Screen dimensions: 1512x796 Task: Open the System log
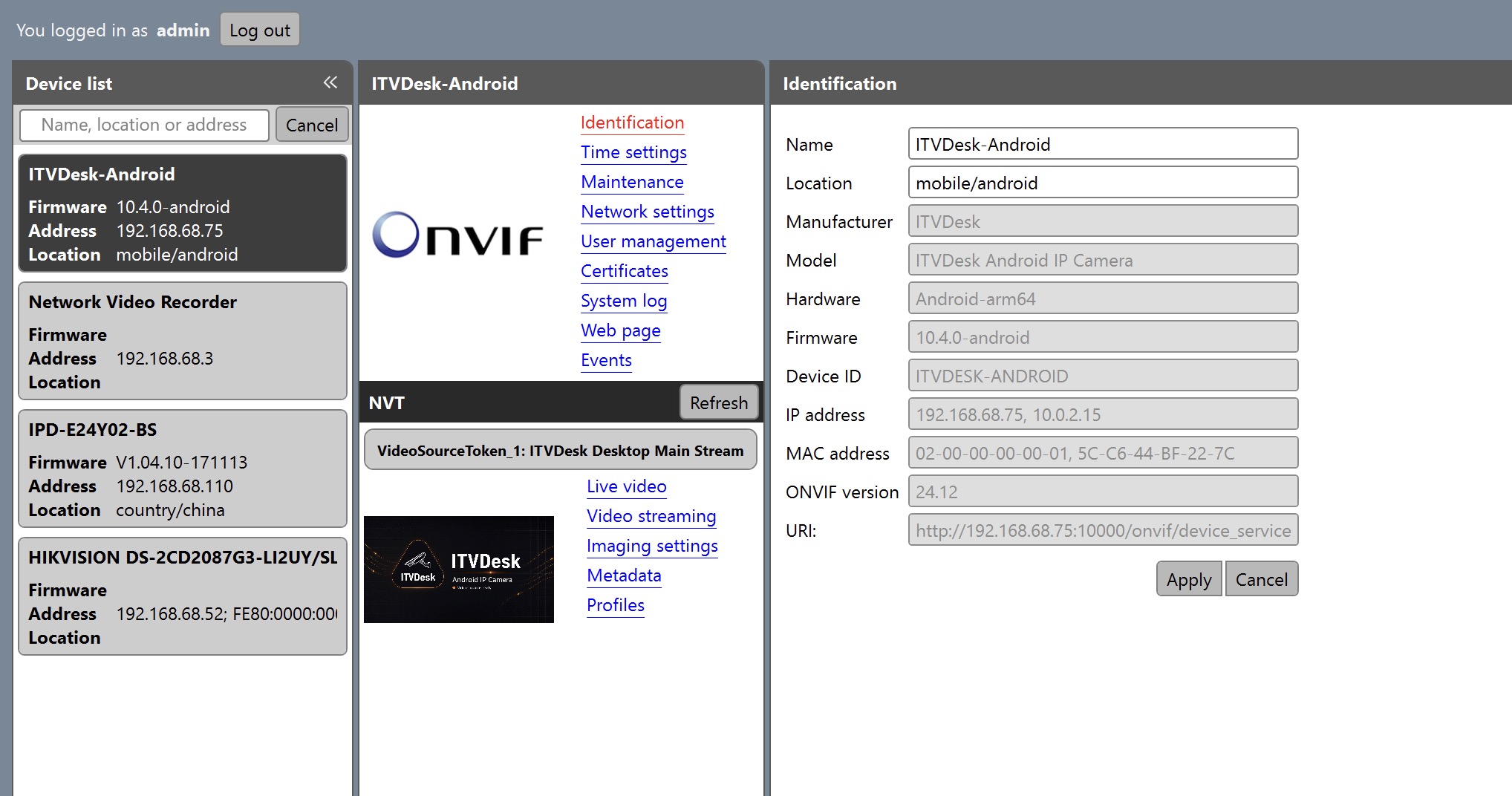[624, 301]
